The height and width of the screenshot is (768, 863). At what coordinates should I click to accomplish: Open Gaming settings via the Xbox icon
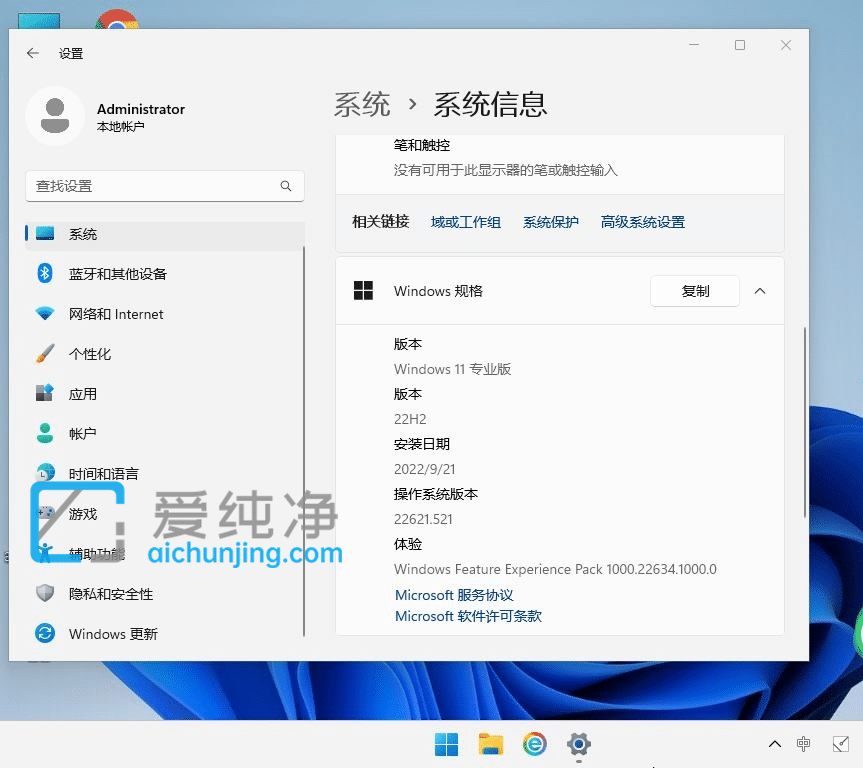point(44,513)
